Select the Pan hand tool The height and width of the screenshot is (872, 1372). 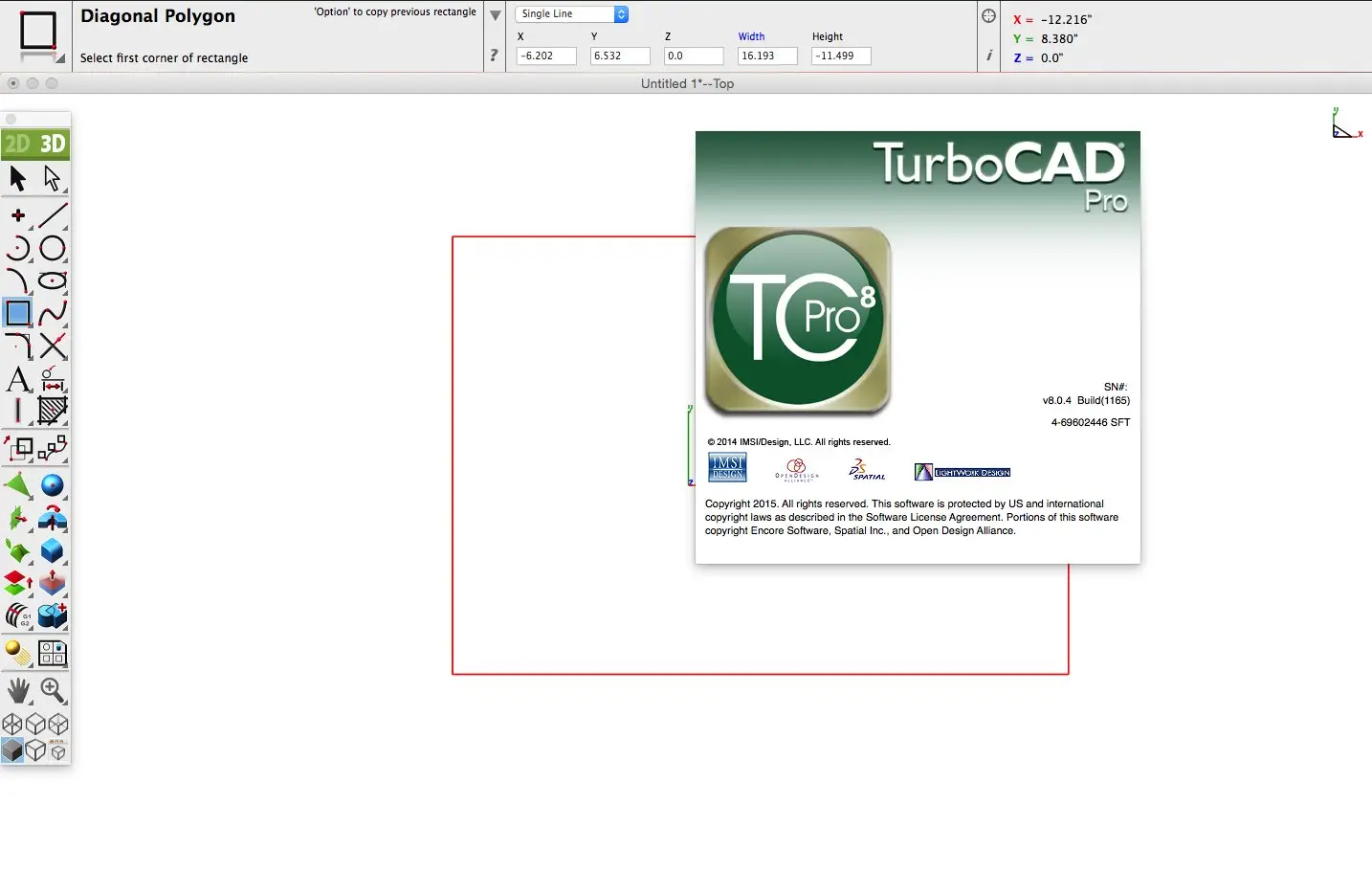[18, 690]
